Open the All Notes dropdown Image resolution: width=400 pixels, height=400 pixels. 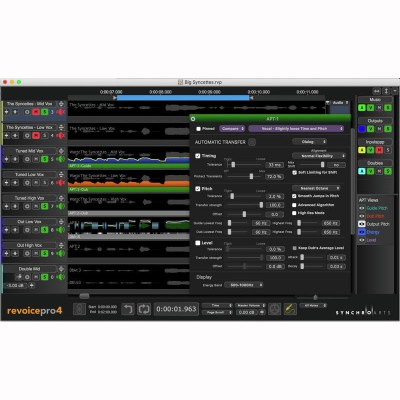313,305
